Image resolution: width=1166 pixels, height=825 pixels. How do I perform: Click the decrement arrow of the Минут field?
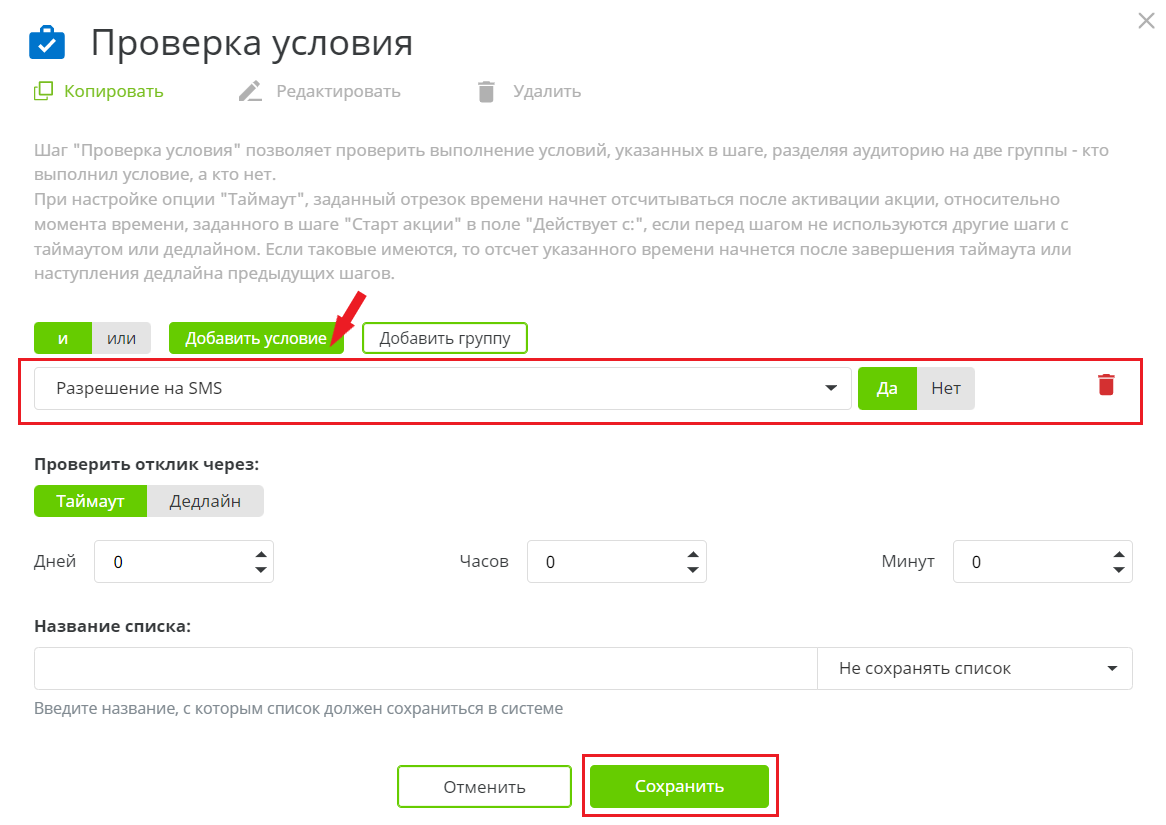(x=1118, y=569)
